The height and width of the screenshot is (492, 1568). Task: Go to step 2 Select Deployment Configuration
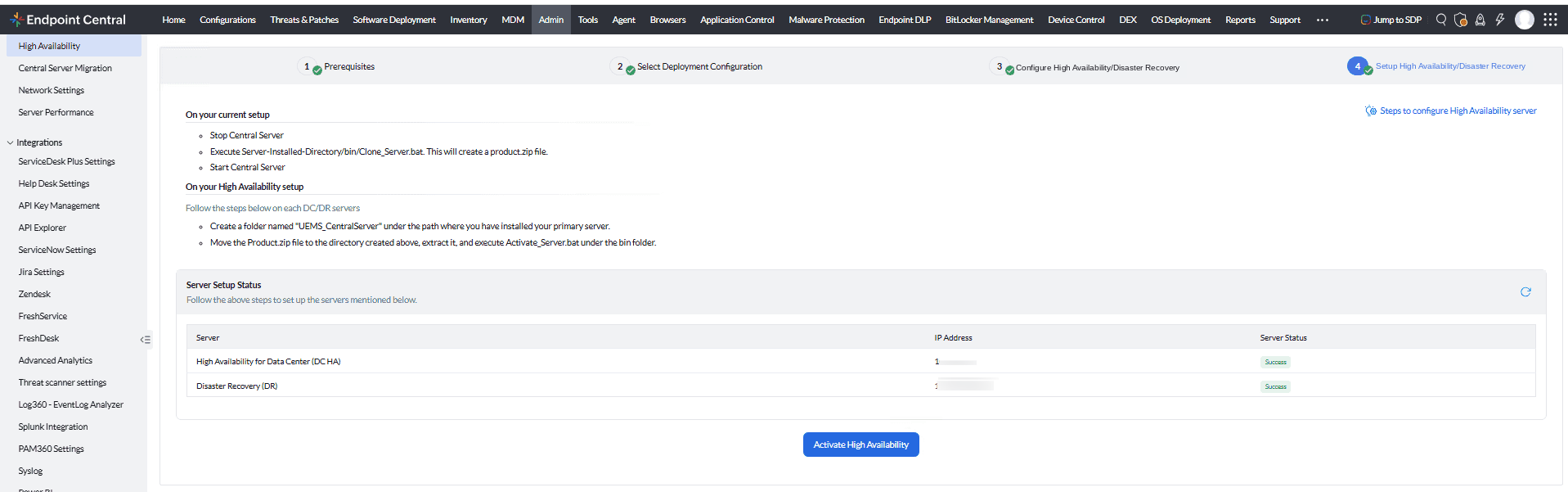687,66
